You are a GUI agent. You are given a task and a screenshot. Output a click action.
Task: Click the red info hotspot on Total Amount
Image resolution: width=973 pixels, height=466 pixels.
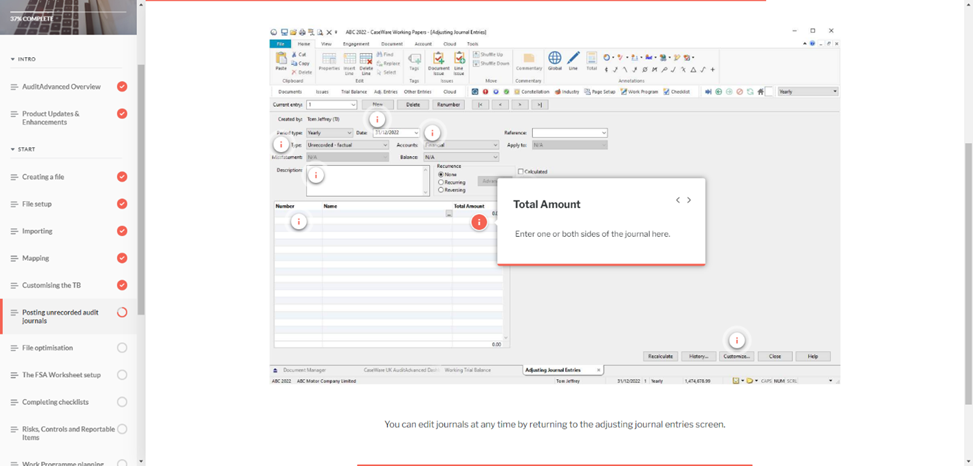click(479, 220)
